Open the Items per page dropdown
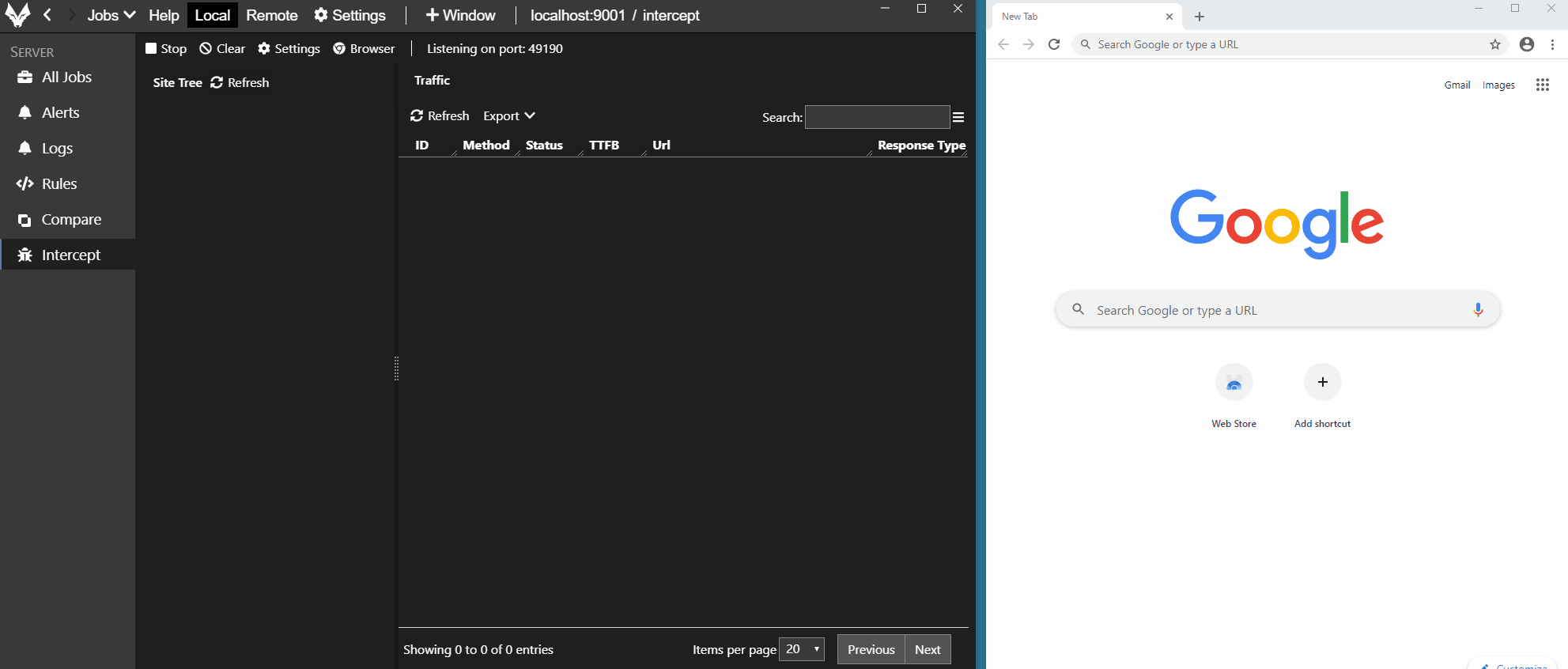1568x669 pixels. (801, 649)
